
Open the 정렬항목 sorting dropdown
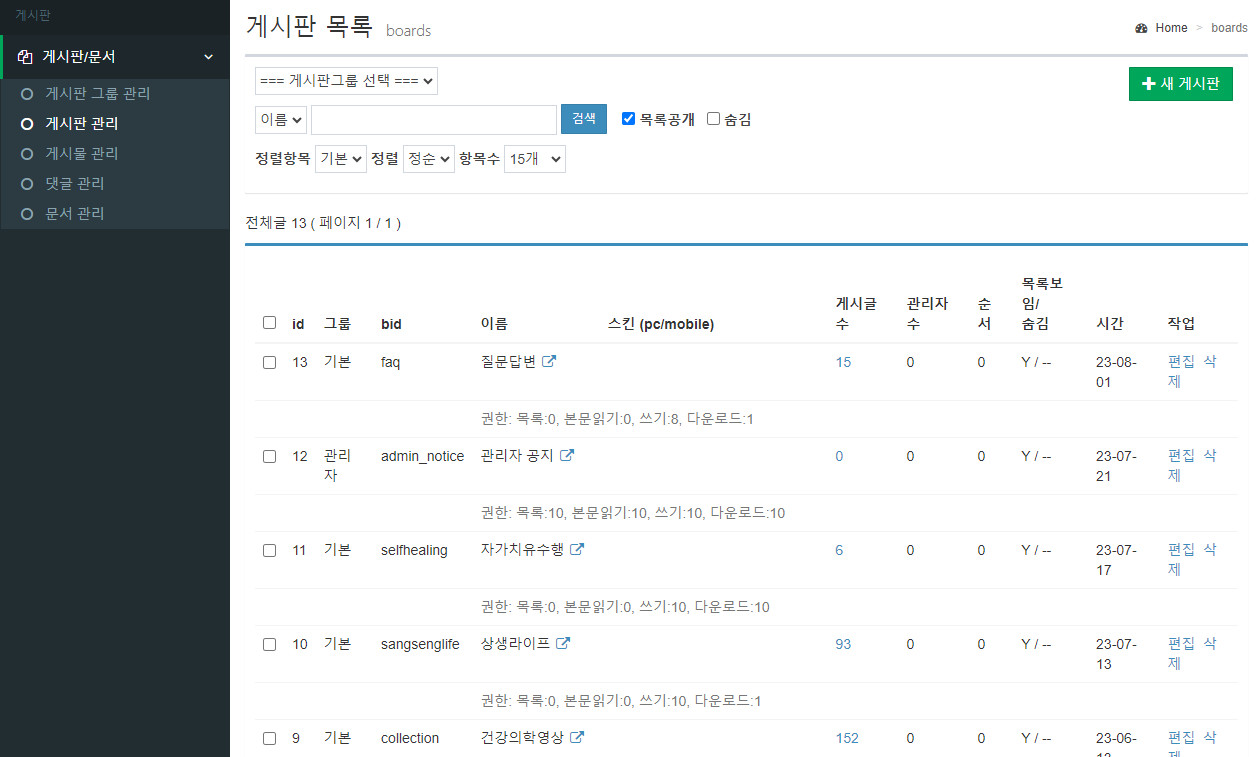(x=340, y=158)
